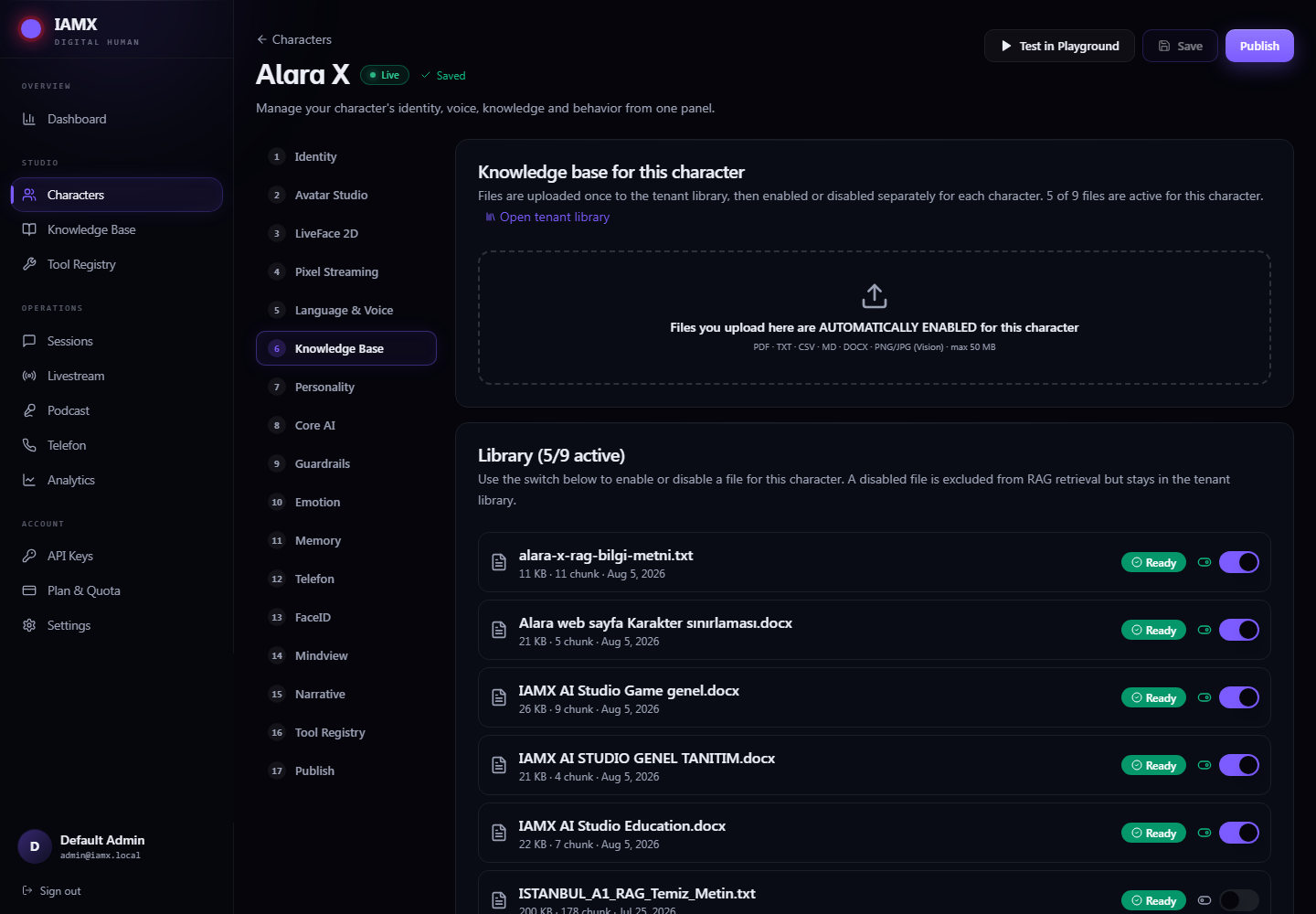Click file icon of Alara web sayfa docx
This screenshot has width=1316, height=914.
[x=499, y=630]
